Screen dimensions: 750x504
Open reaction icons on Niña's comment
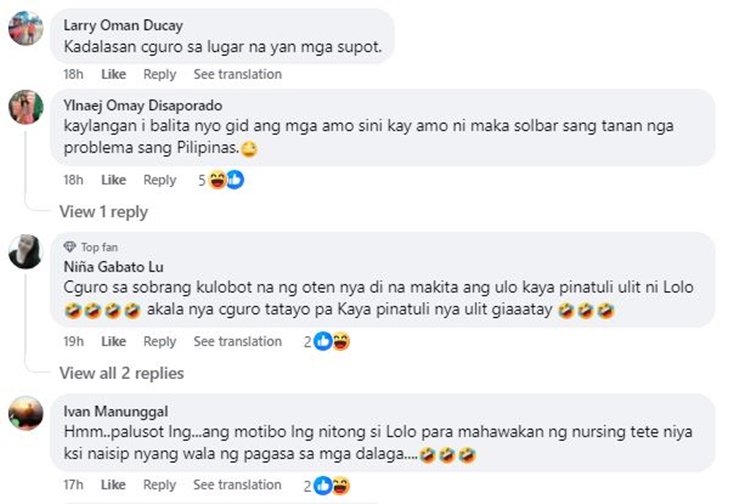pos(332,341)
